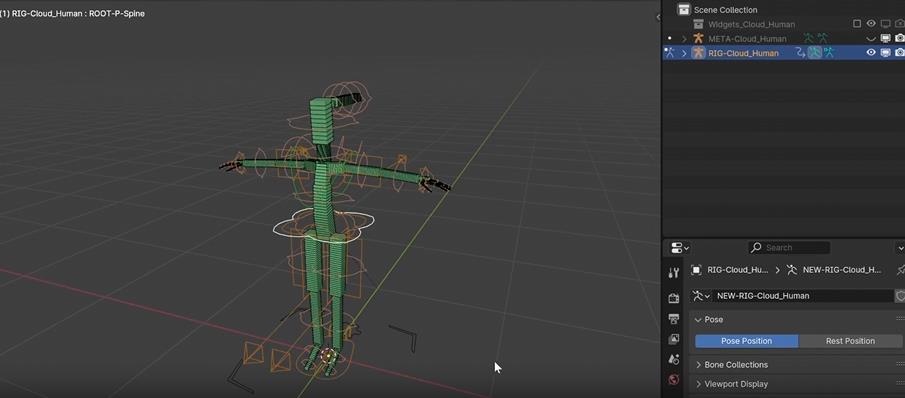Image resolution: width=905 pixels, height=398 pixels.
Task: Select the Widgets_Cloud_Human outliner row text
Action: point(751,24)
